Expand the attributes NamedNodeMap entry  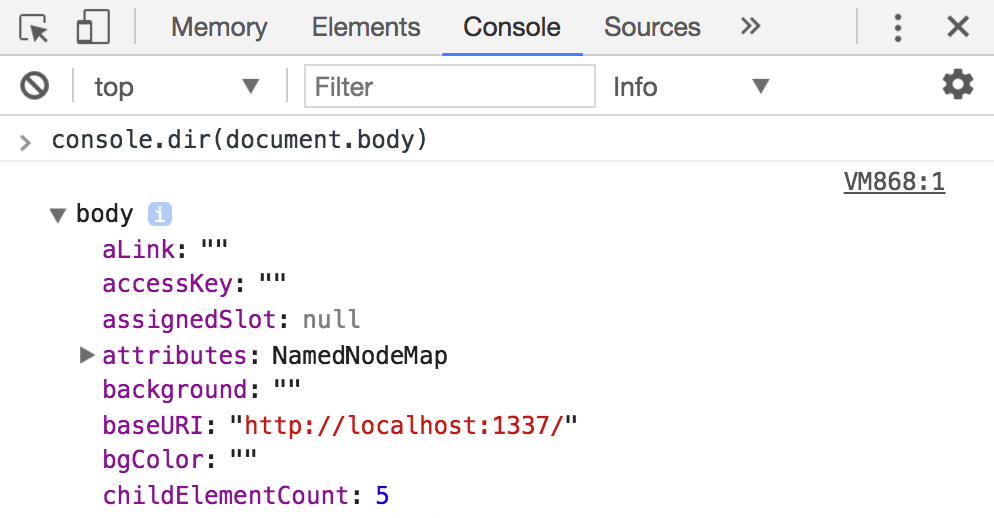click(x=87, y=355)
